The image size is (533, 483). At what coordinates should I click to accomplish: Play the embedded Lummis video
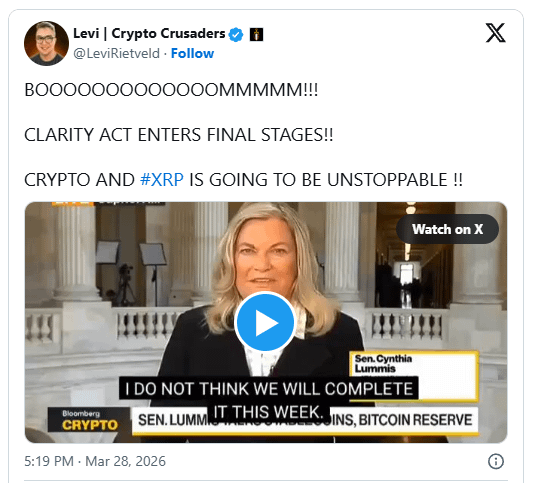265,322
